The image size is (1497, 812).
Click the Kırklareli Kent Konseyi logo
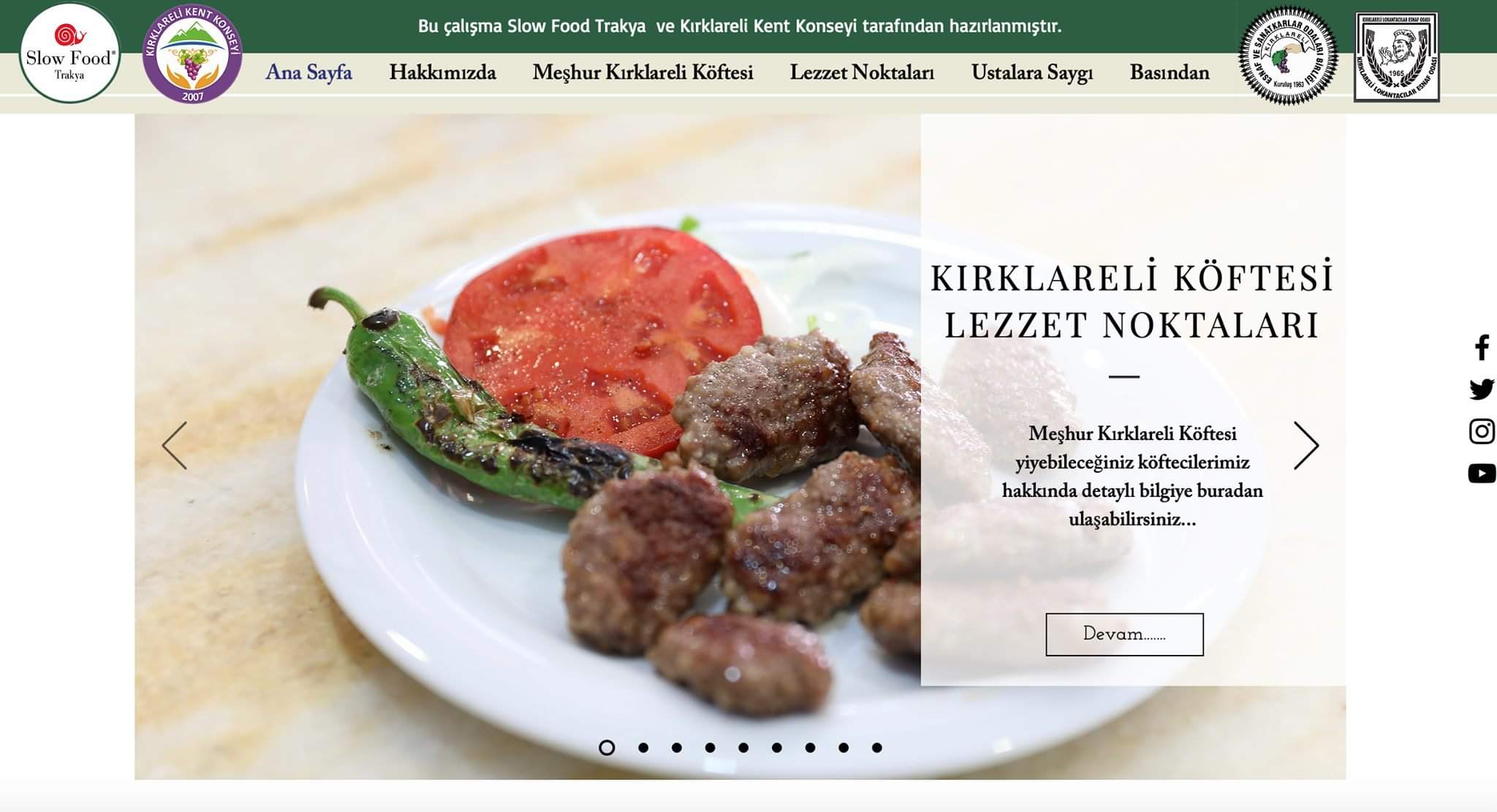(192, 54)
